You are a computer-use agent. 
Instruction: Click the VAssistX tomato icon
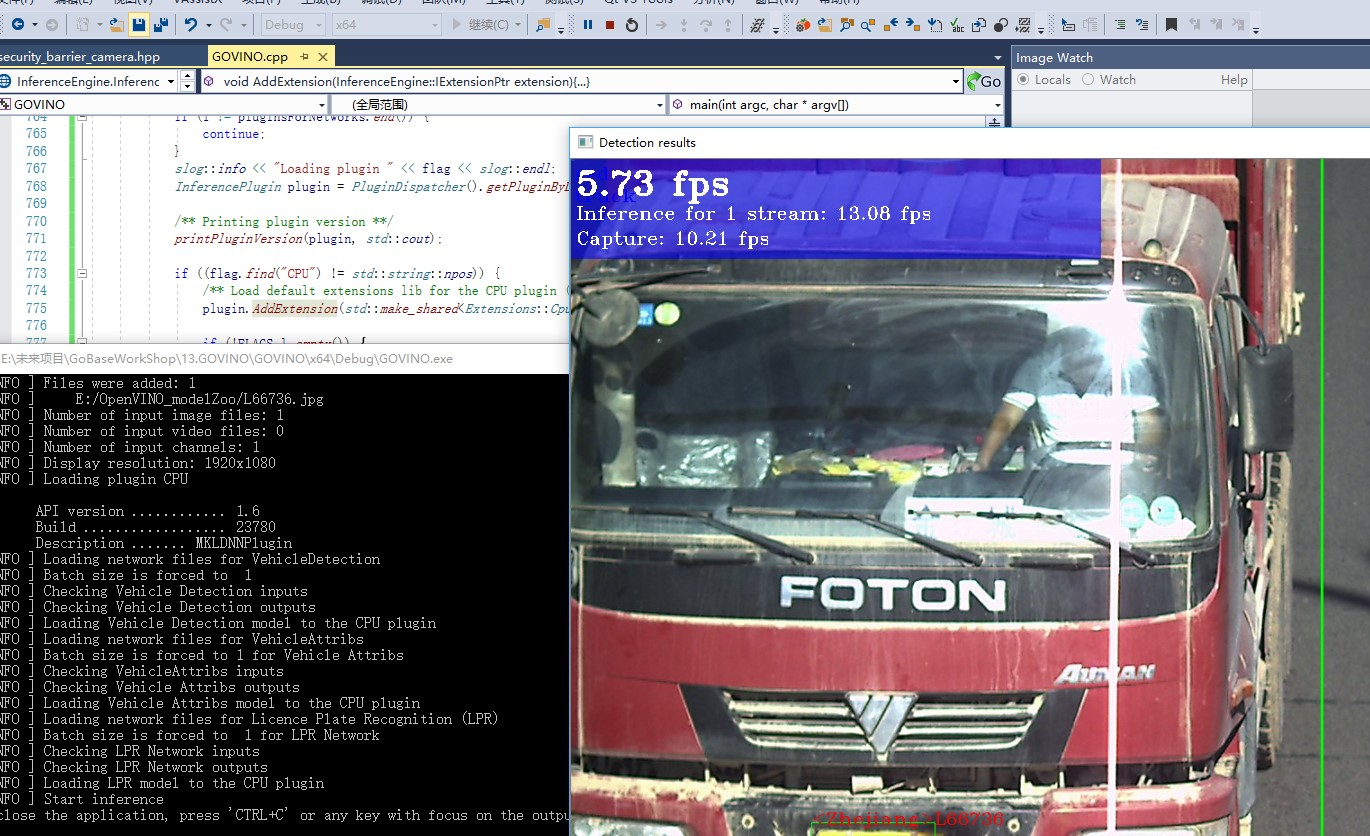pos(803,24)
